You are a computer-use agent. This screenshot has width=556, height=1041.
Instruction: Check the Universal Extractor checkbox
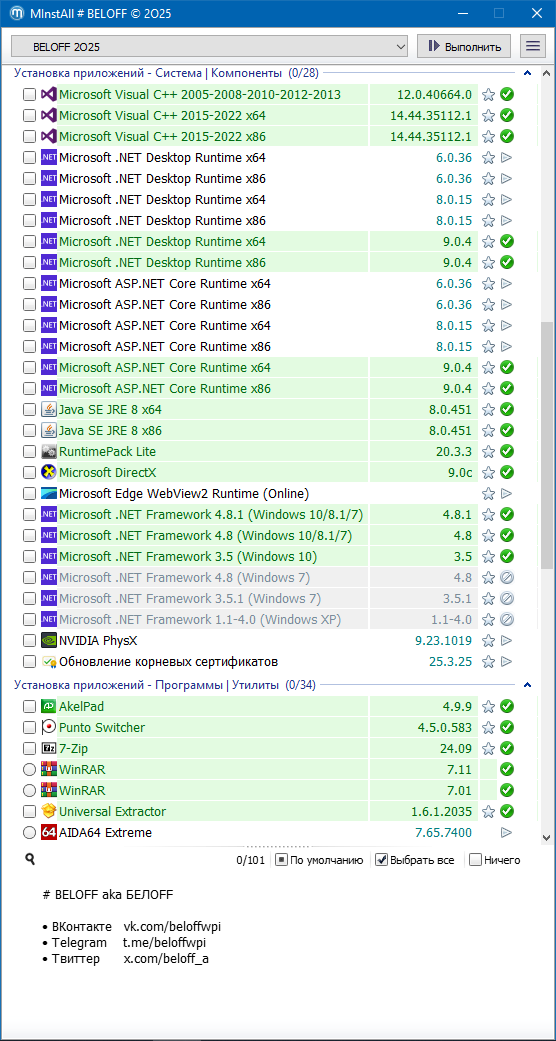[29, 811]
